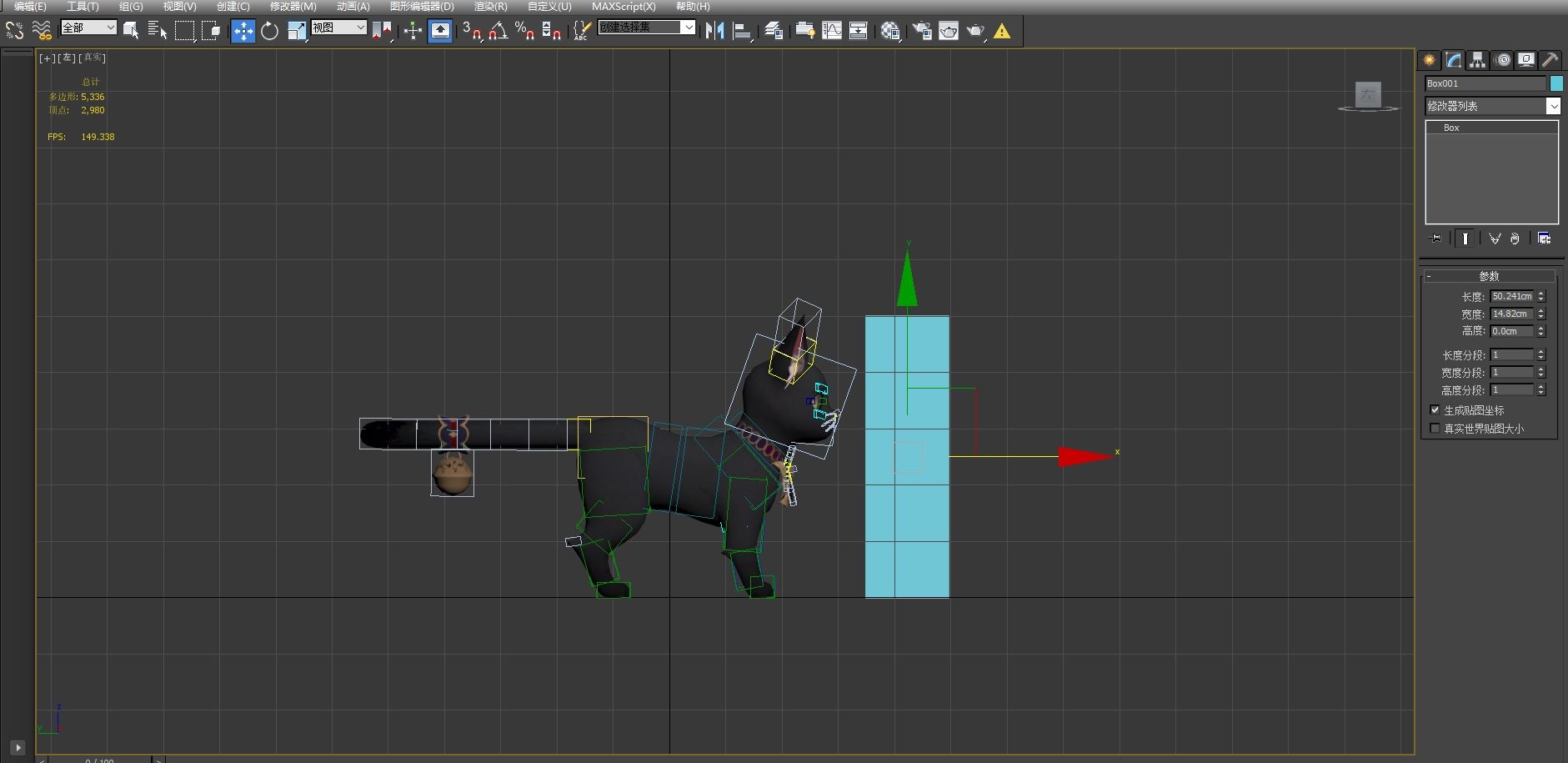This screenshot has width=1568, height=763.
Task: Toggle Window/Crossing selection mode
Action: point(211,31)
